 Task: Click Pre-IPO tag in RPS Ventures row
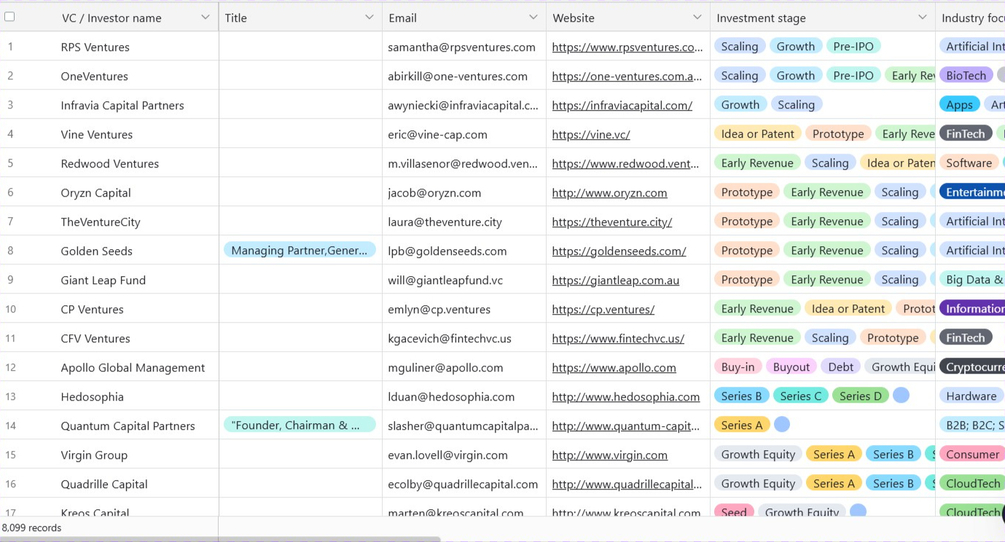[853, 46]
